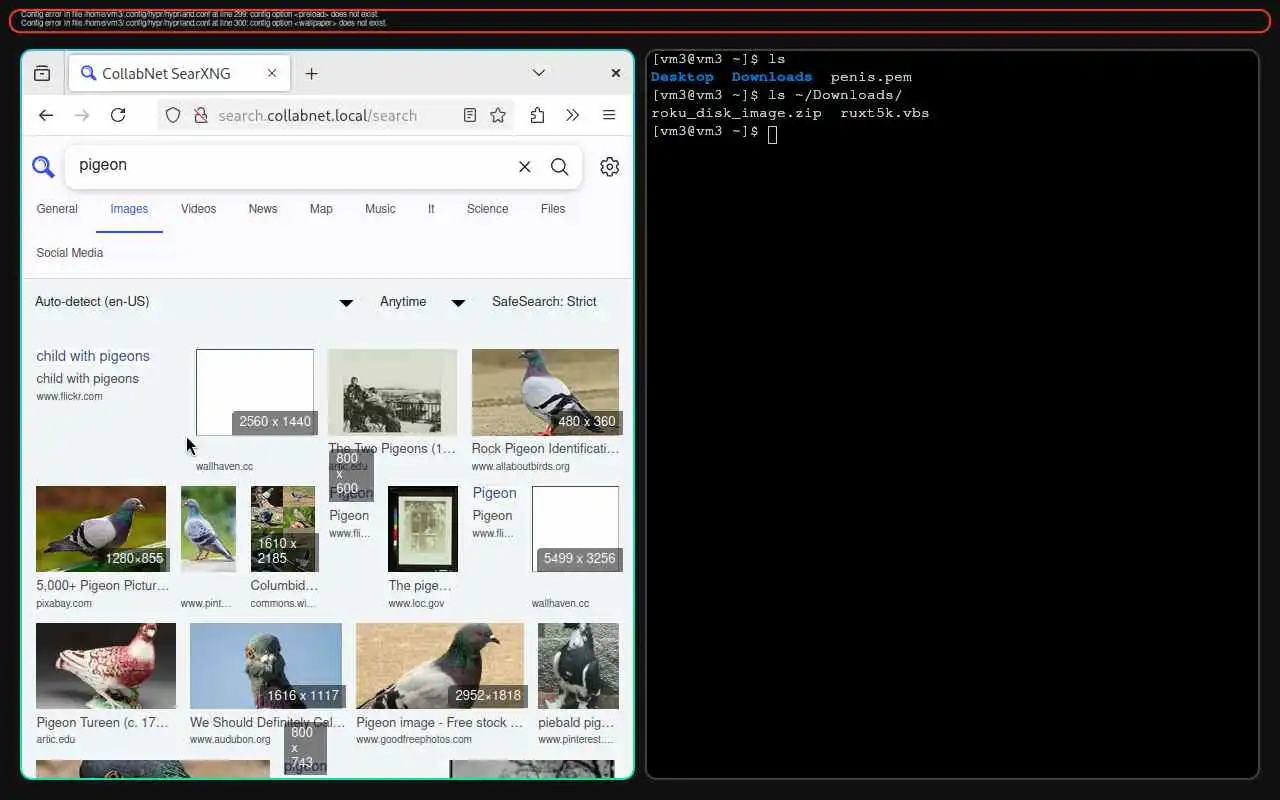Click the SearXNG magnifier logo
Viewport: 1280px width, 800px height.
click(43, 167)
